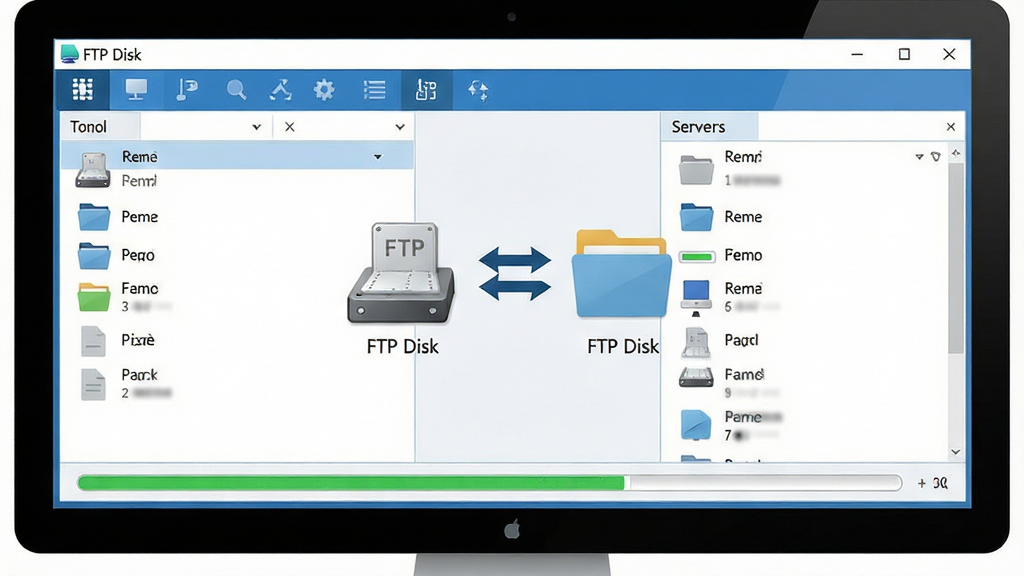Click the shield icon in Remr row
The width and height of the screenshot is (1024, 576).
[x=936, y=157]
